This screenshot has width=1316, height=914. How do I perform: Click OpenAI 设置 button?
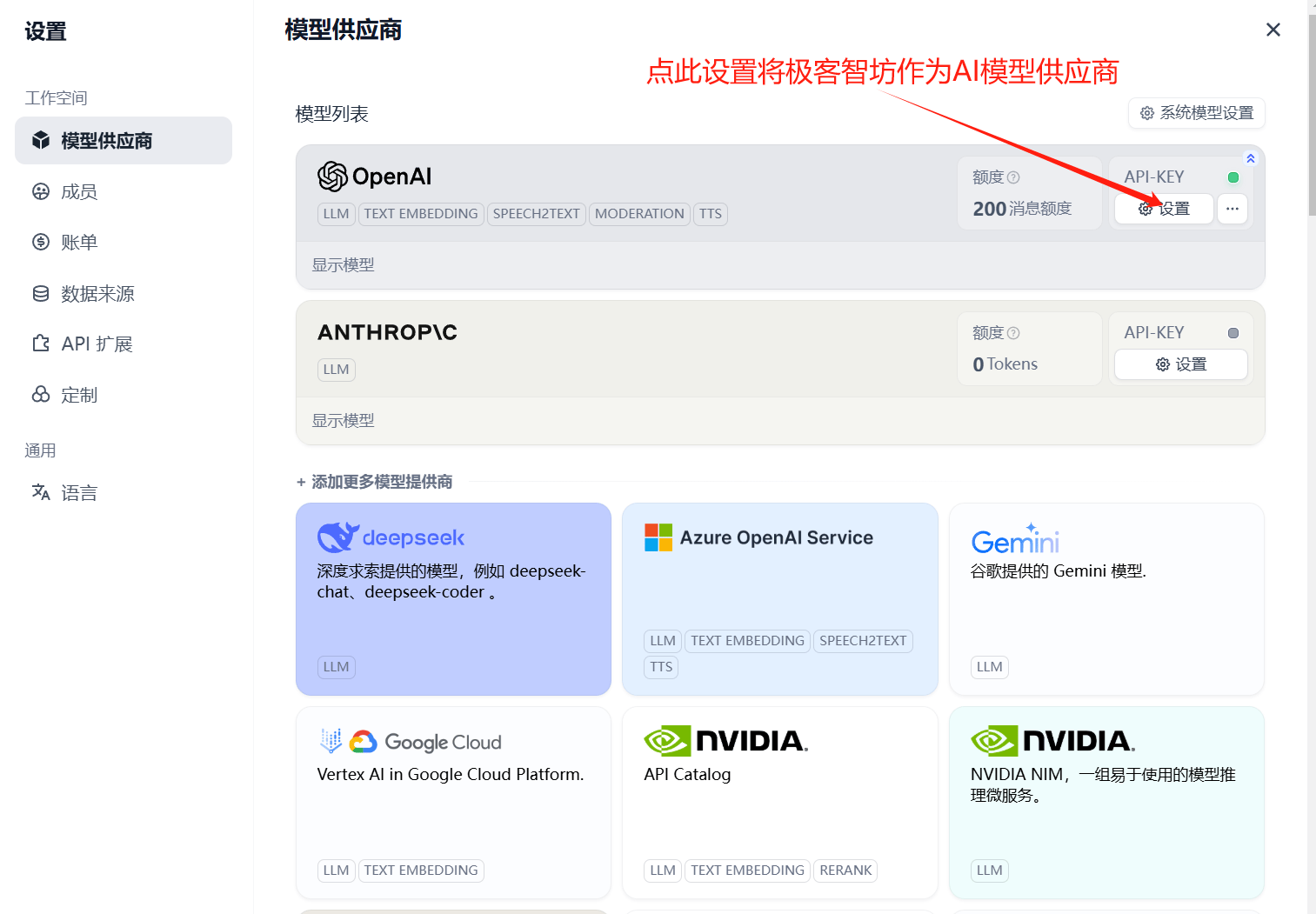[x=1164, y=209]
